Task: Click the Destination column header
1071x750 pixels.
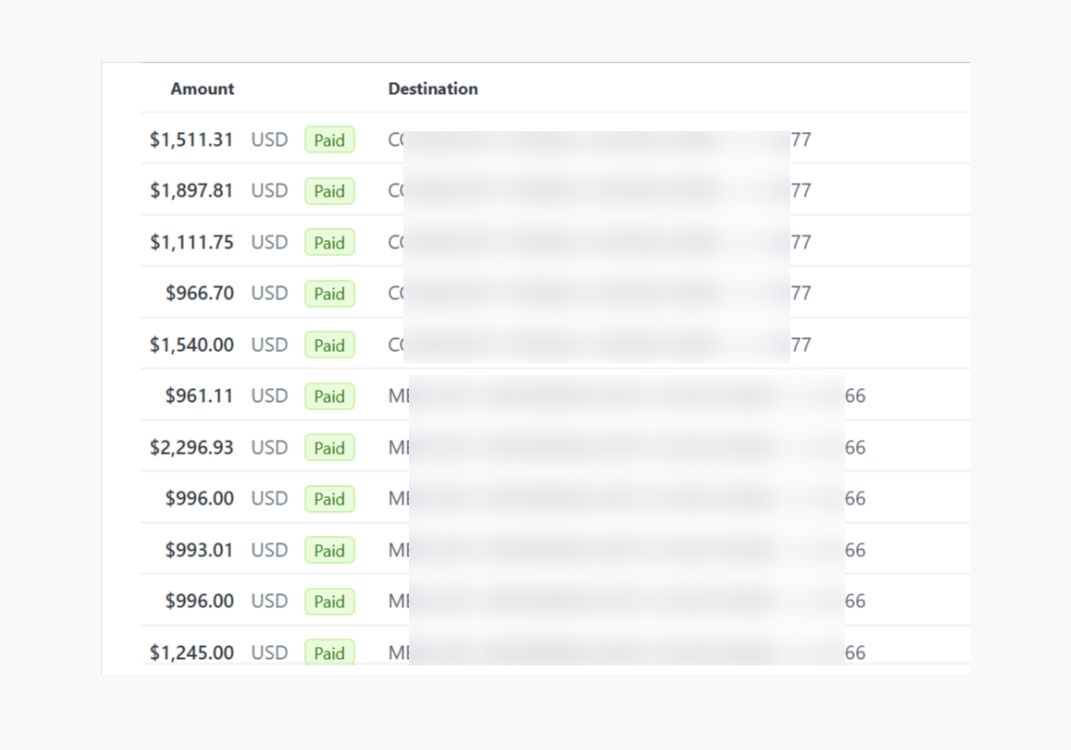Action: [x=432, y=89]
